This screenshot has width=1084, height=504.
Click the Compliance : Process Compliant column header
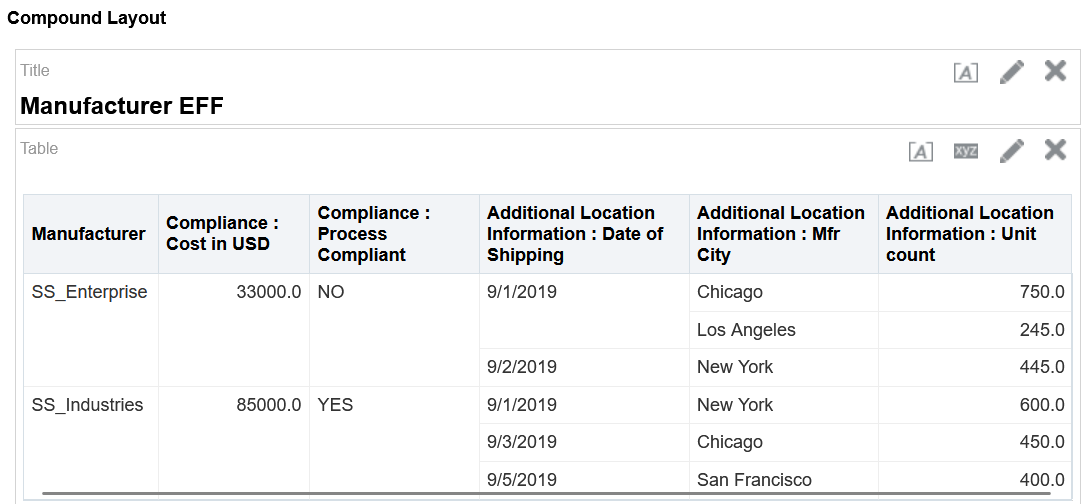coord(374,234)
